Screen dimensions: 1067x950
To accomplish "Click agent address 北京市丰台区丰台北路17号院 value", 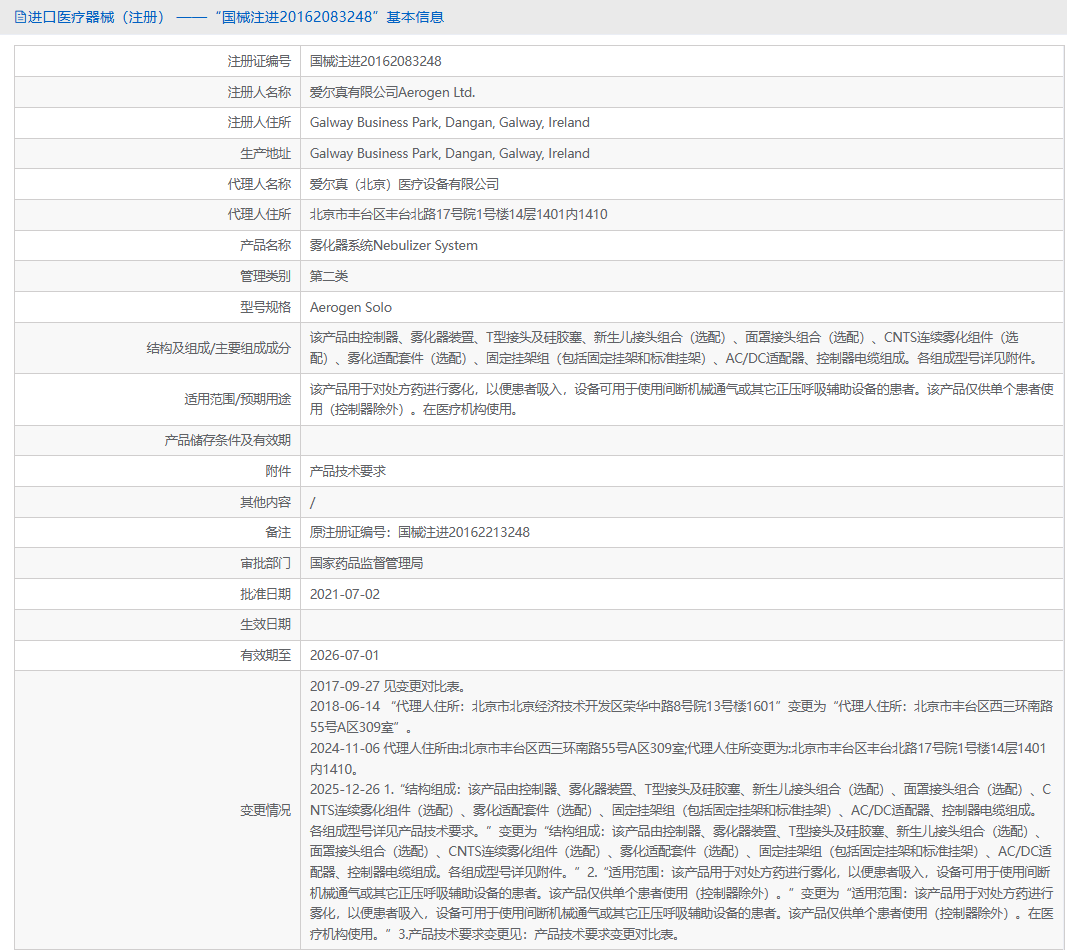I will click(459, 214).
